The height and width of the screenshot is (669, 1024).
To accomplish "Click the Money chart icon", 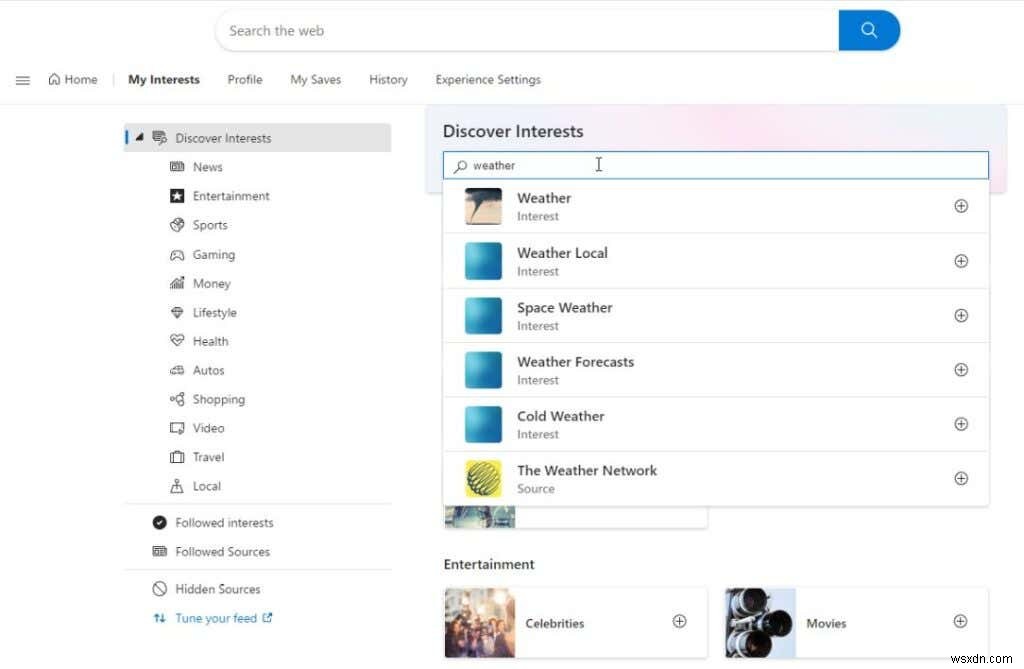I will pyautogui.click(x=177, y=283).
